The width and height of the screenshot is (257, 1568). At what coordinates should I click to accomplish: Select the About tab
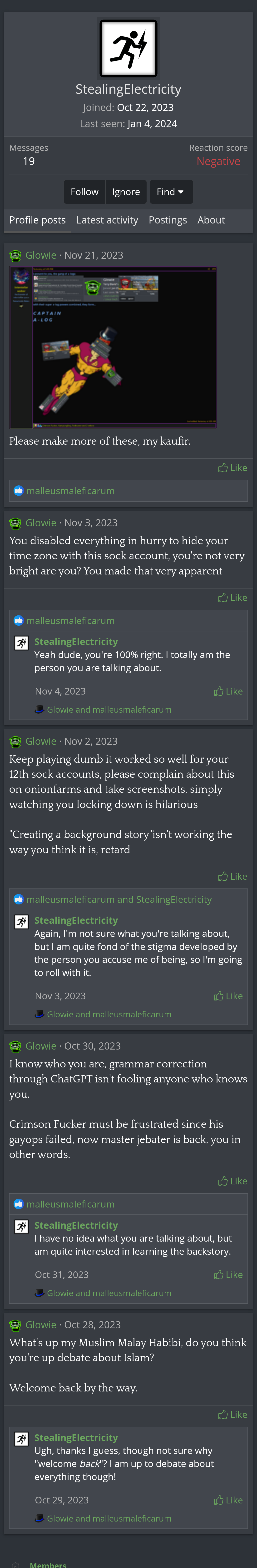pos(211,220)
